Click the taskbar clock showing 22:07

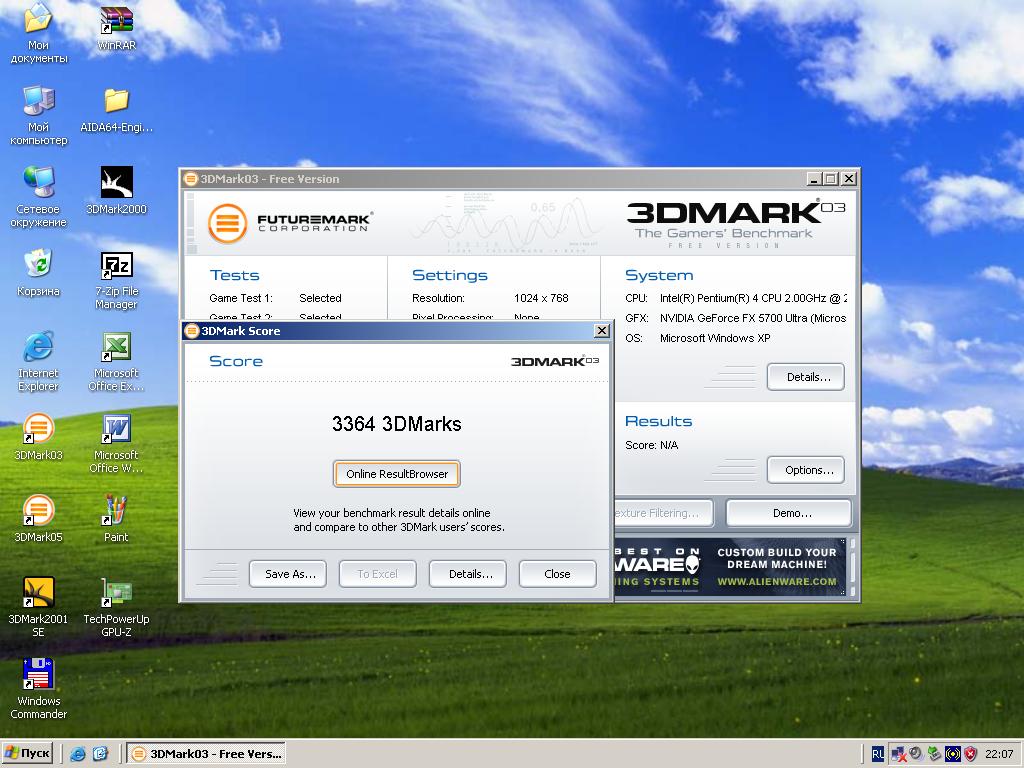[999, 754]
